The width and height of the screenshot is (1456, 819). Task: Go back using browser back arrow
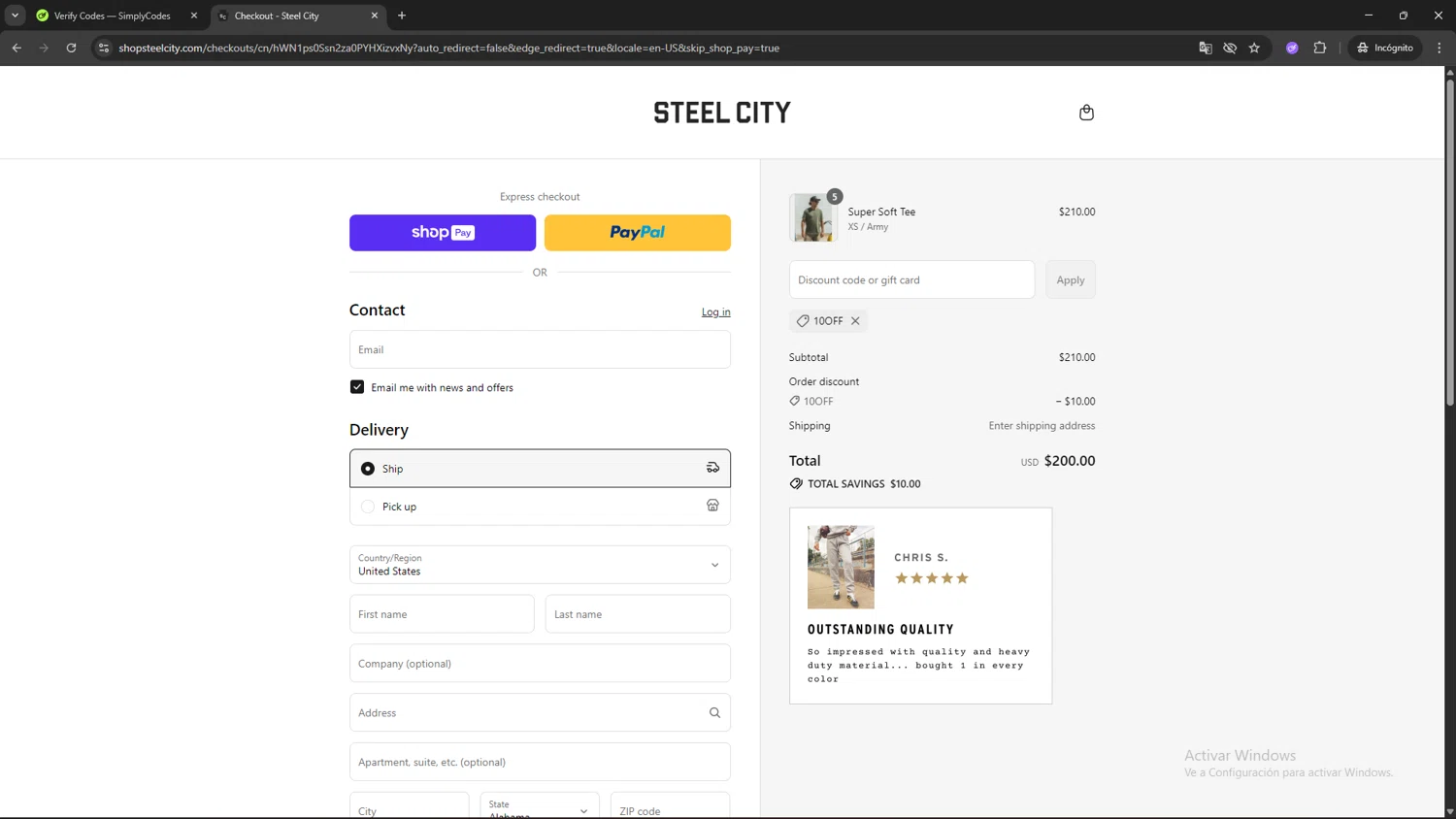(17, 48)
